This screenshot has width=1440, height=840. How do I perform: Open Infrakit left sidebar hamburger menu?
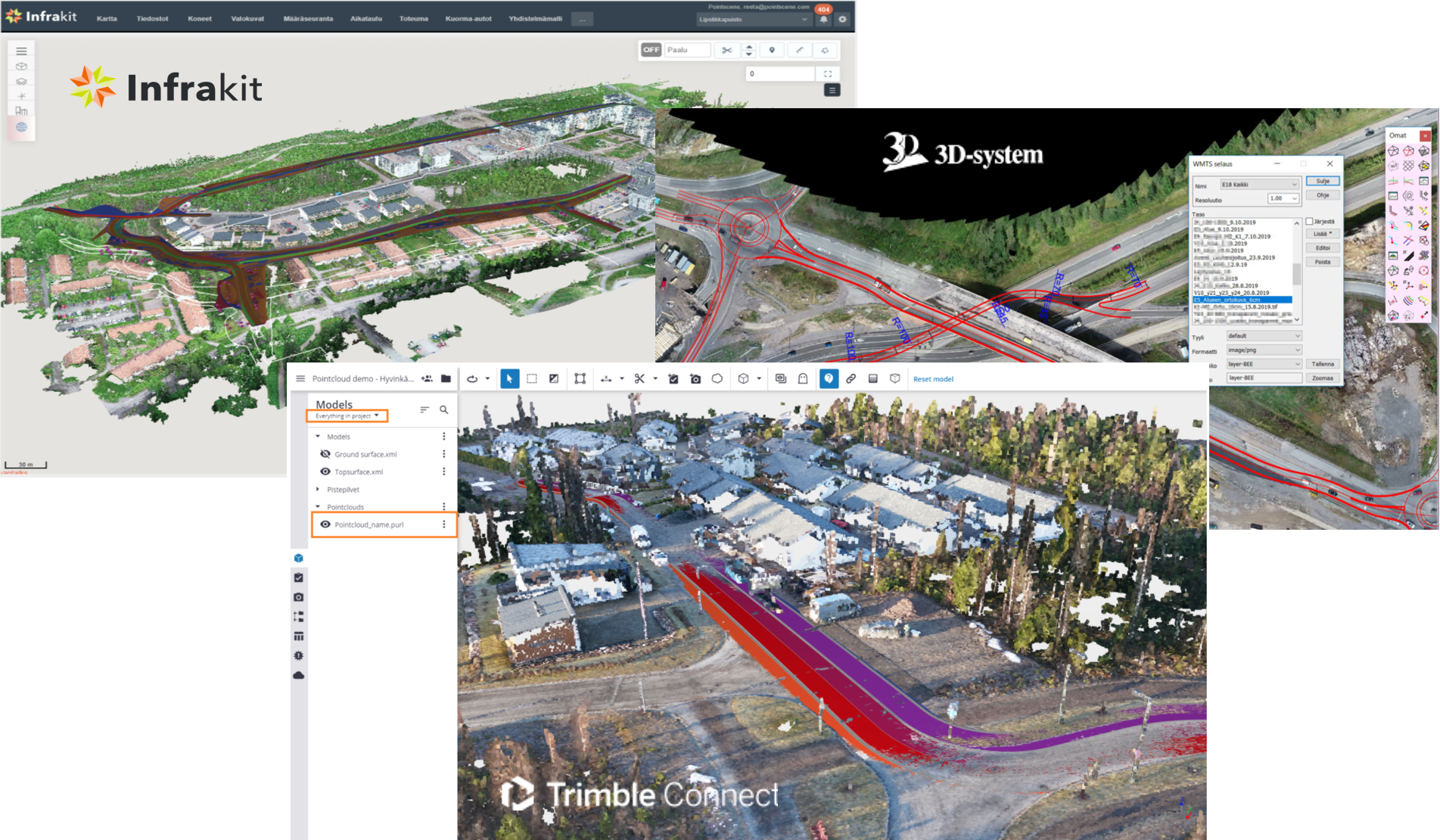21,51
